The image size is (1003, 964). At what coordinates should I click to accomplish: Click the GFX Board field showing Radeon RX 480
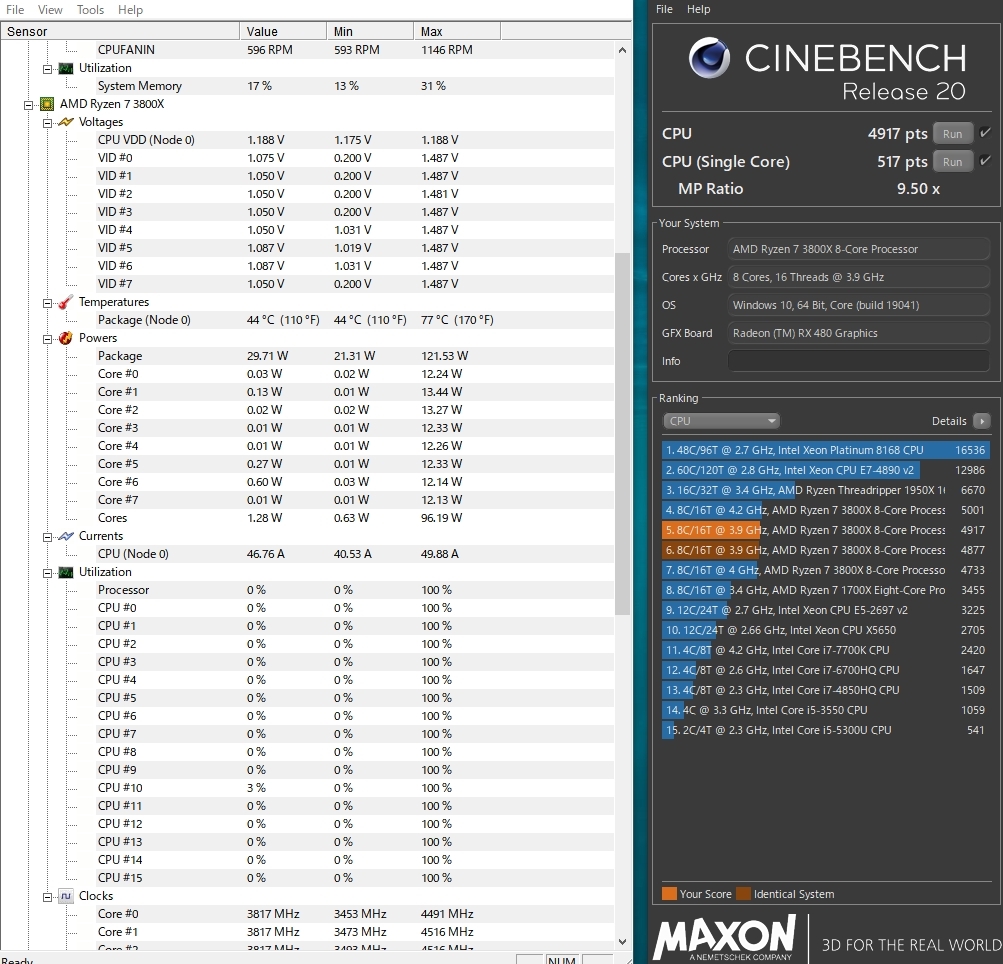[x=858, y=333]
